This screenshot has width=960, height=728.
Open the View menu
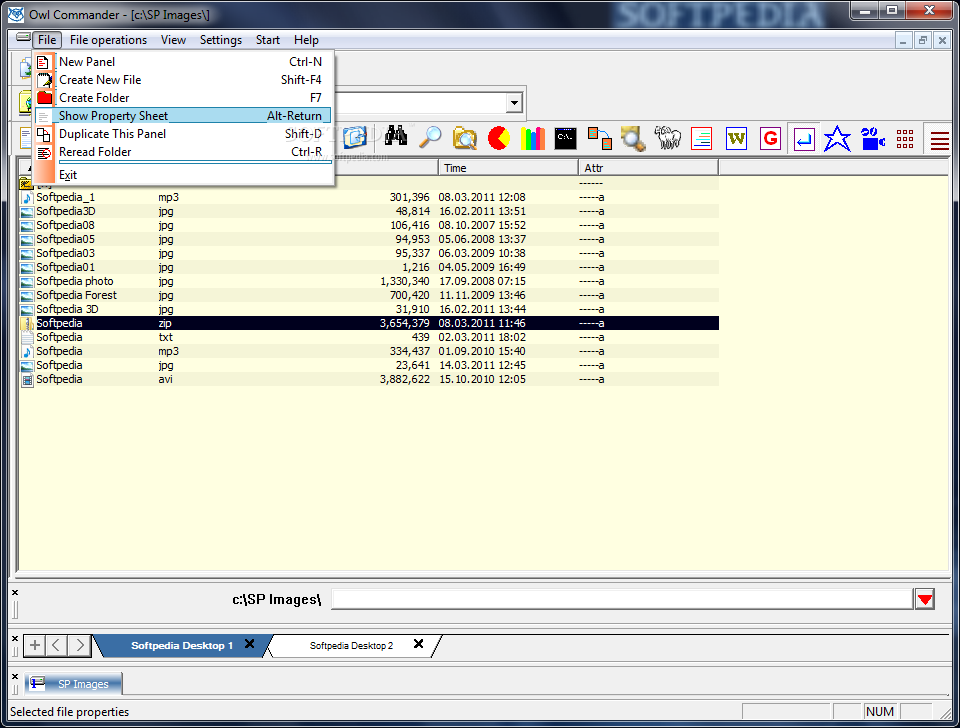[x=173, y=40]
